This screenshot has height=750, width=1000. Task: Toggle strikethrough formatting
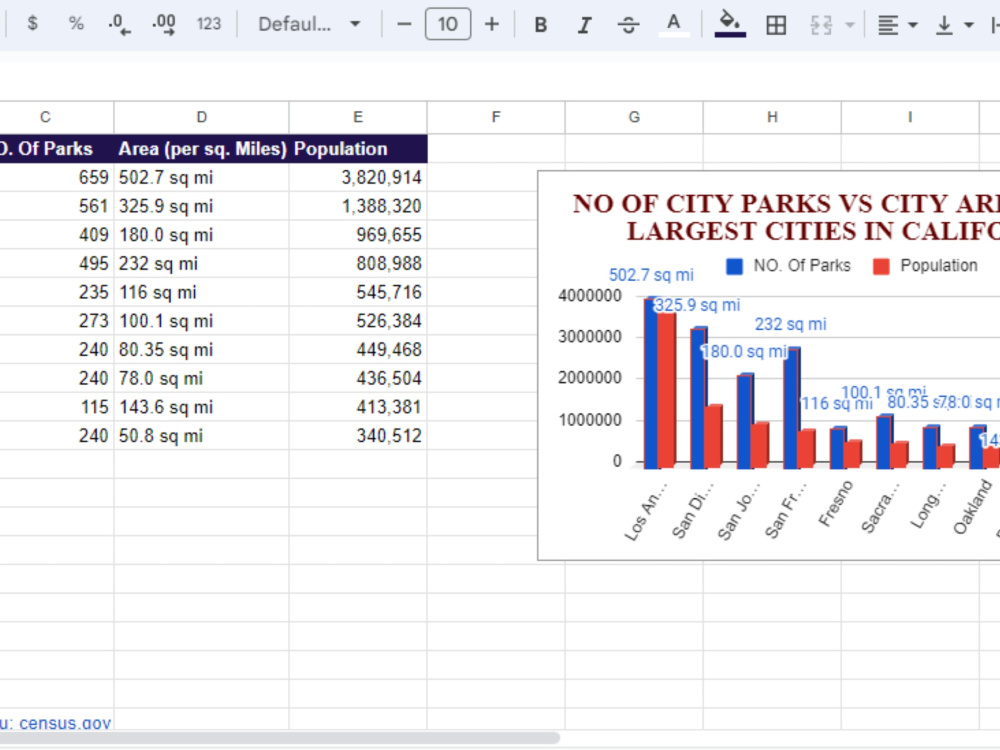point(628,24)
